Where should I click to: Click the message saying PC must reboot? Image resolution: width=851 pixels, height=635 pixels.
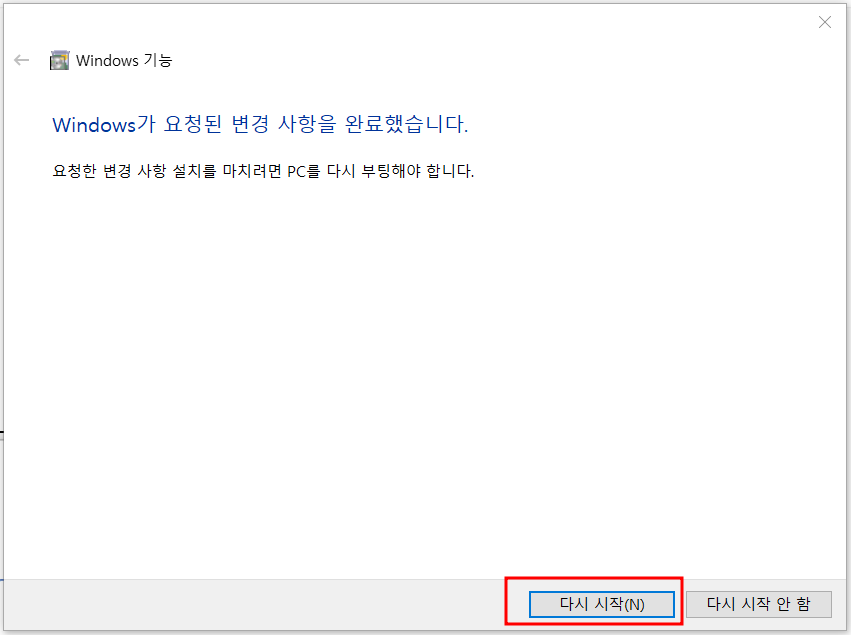(x=263, y=171)
